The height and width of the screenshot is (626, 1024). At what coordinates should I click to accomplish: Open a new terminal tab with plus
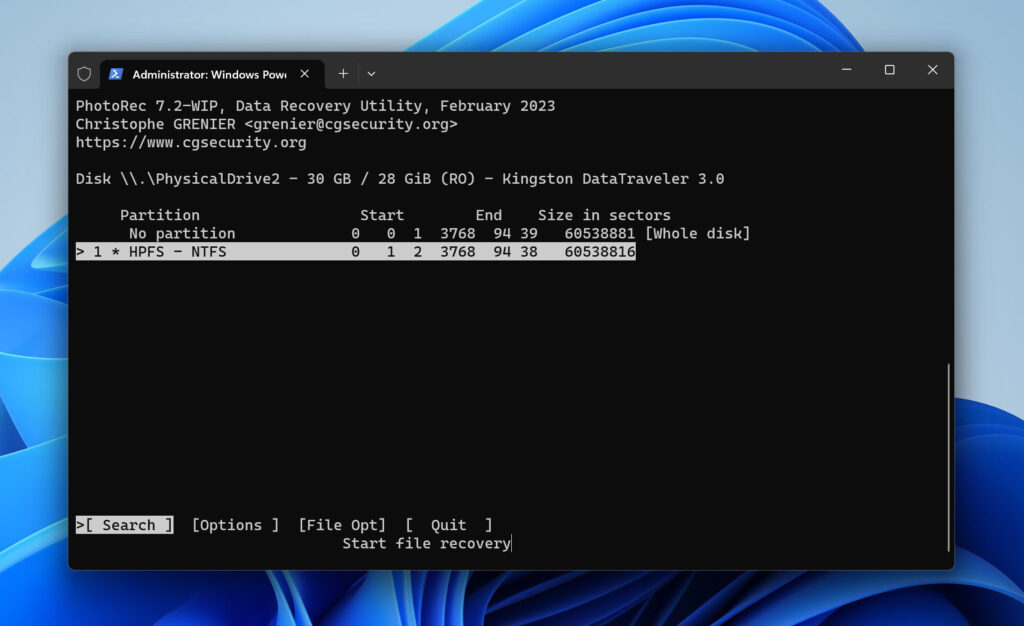[x=343, y=74]
